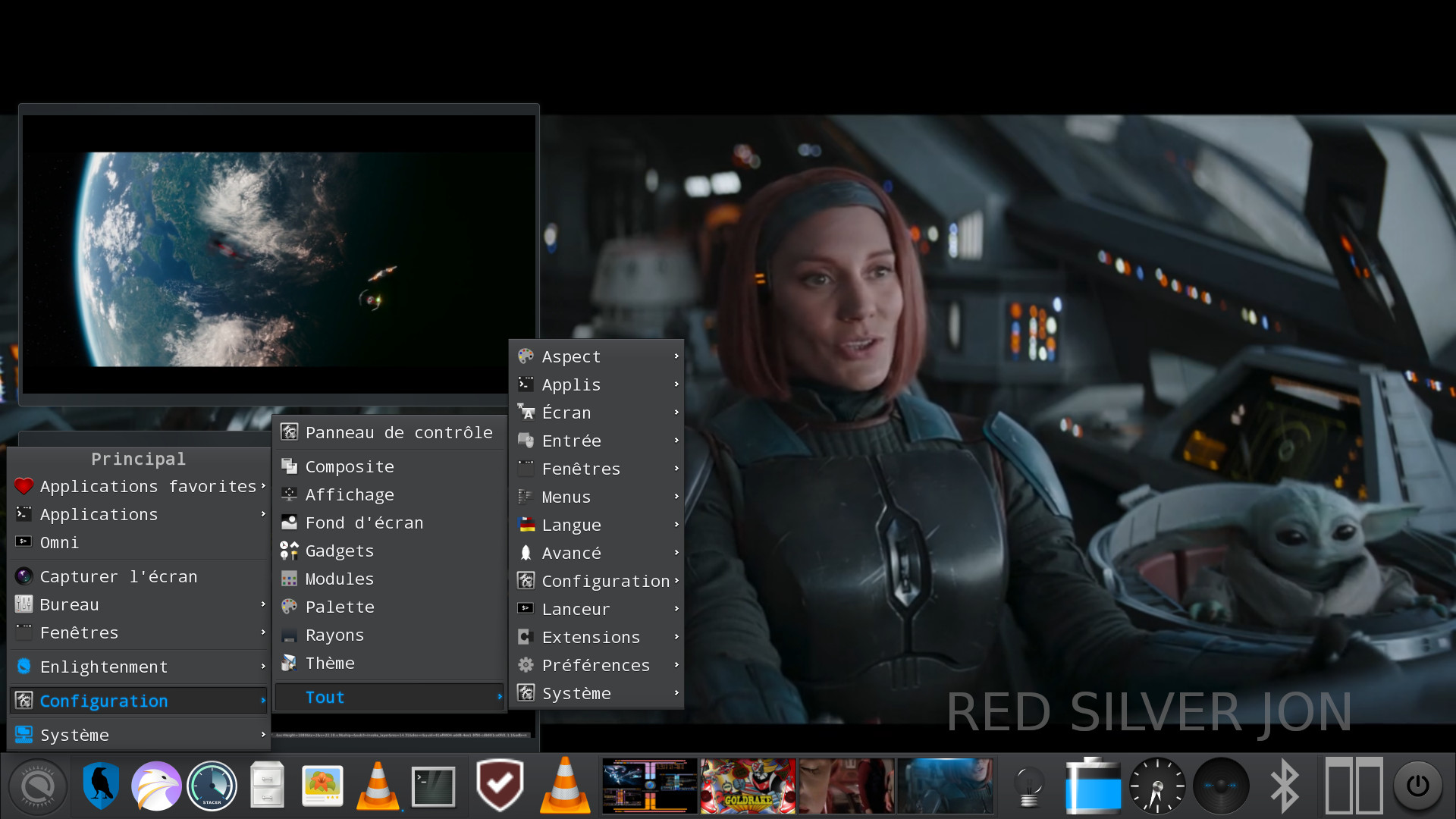
Task: Open Affichage settings
Action: click(x=390, y=494)
